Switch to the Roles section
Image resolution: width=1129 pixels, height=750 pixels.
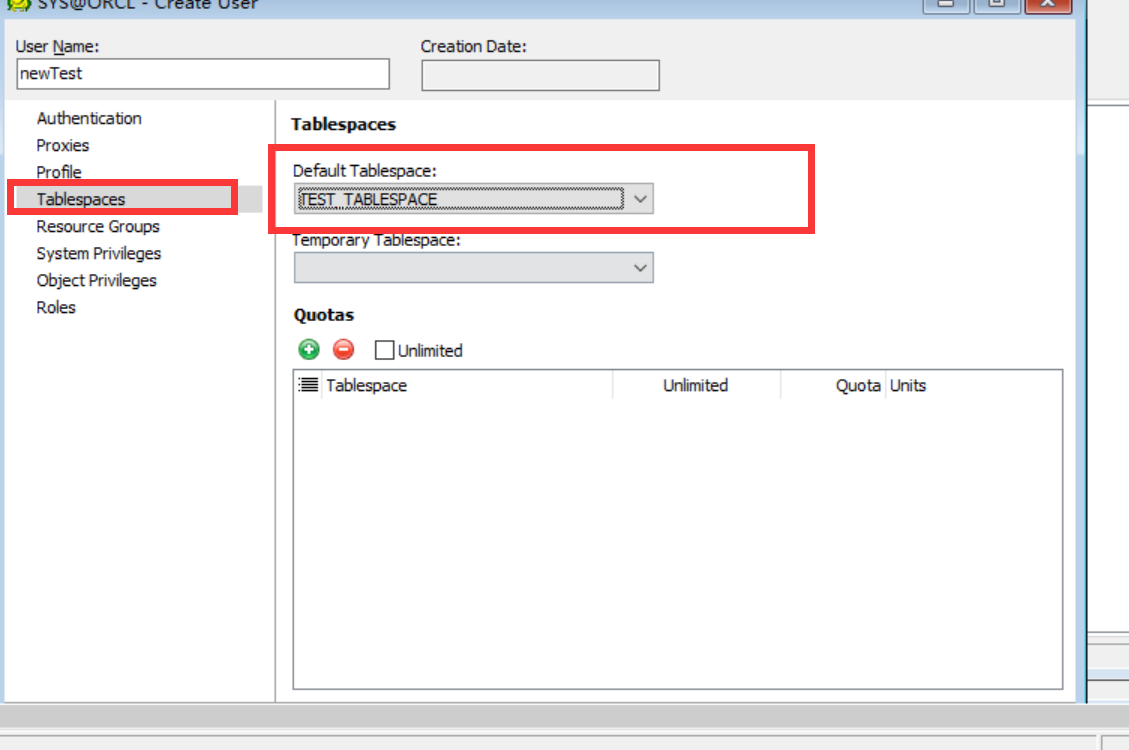[x=56, y=307]
